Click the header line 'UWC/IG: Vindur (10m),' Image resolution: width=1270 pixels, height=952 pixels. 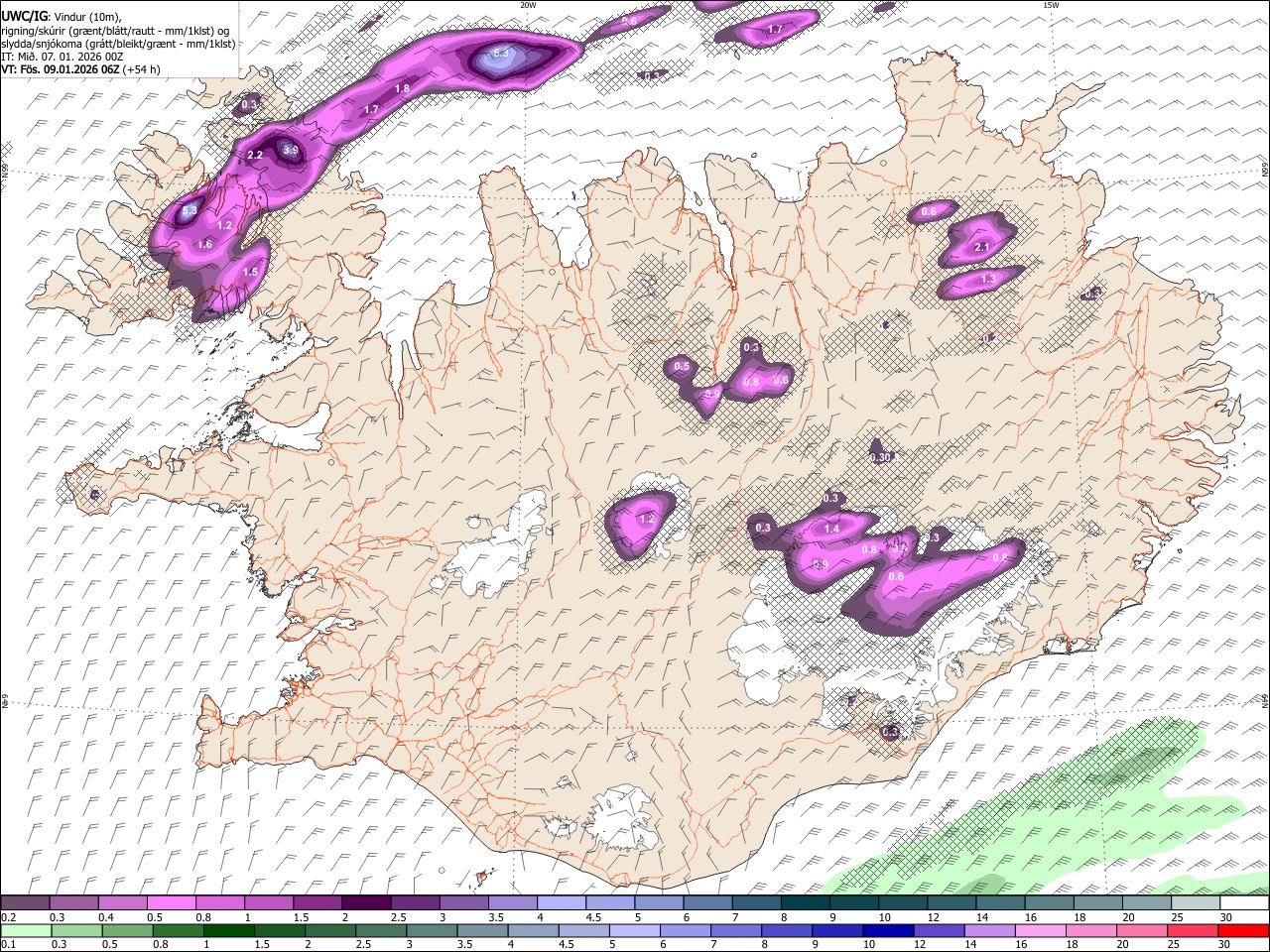pyautogui.click(x=63, y=16)
